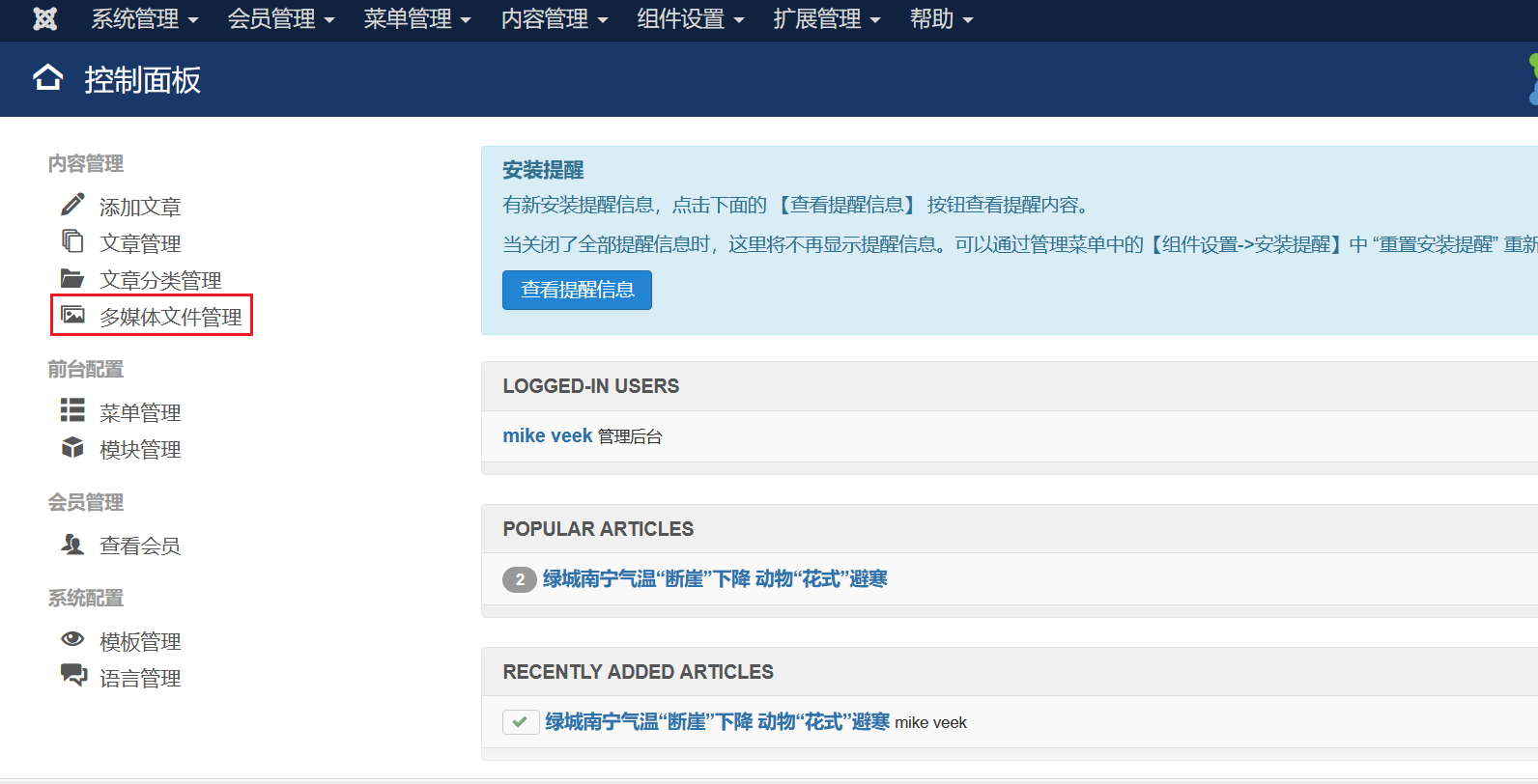Click the Joomla logo icon
1538x784 pixels.
[x=45, y=19]
